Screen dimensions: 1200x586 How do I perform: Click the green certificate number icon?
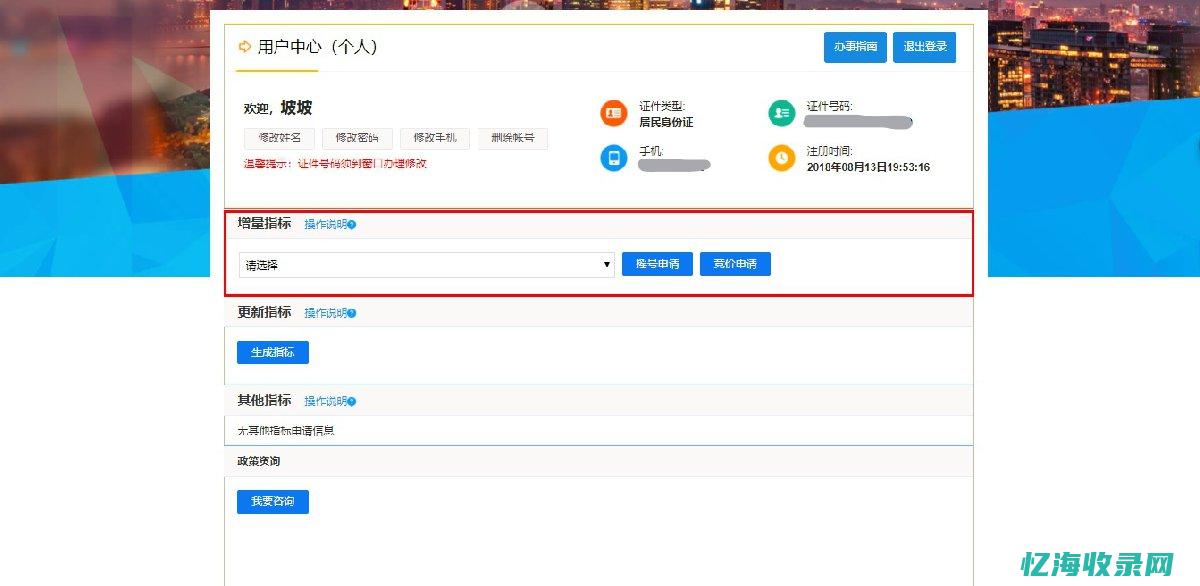point(781,112)
